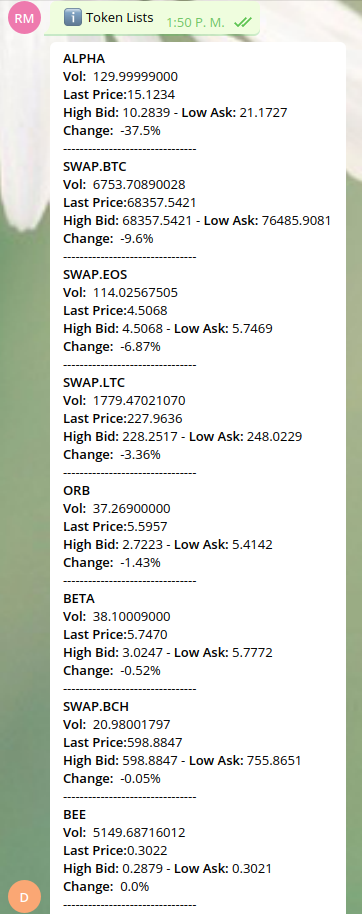Image resolution: width=362 pixels, height=914 pixels.
Task: Click the ORB token heading
Action: click(76, 490)
